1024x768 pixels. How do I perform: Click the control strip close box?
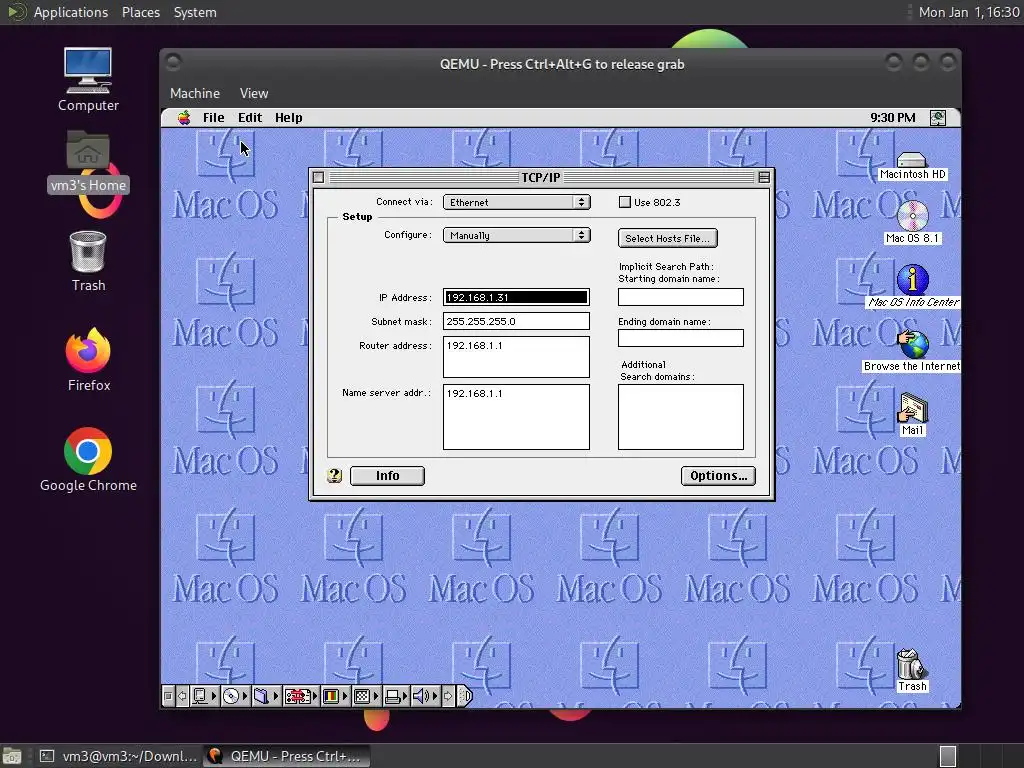click(x=168, y=696)
